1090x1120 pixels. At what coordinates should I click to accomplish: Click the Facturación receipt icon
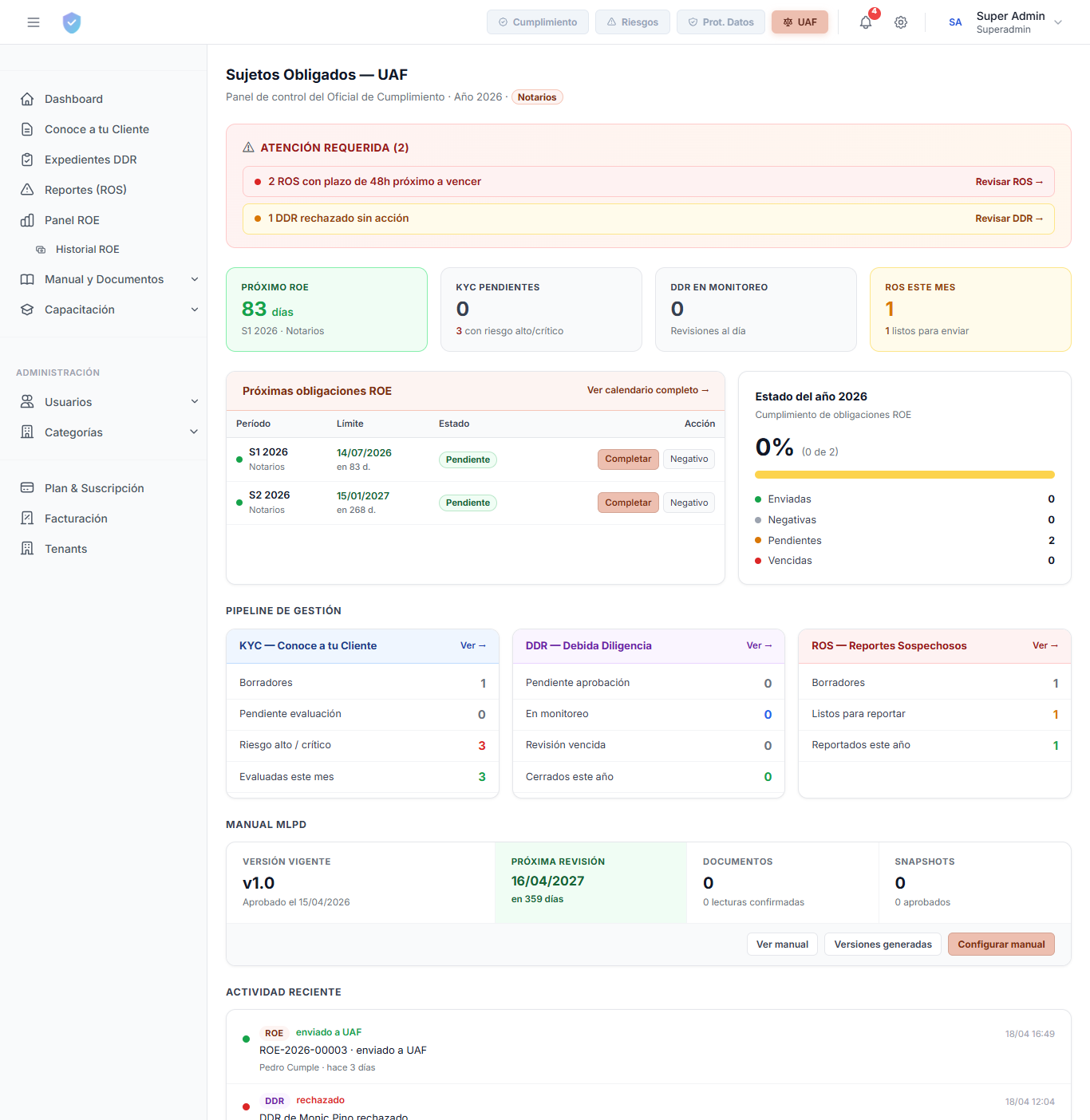pos(27,519)
